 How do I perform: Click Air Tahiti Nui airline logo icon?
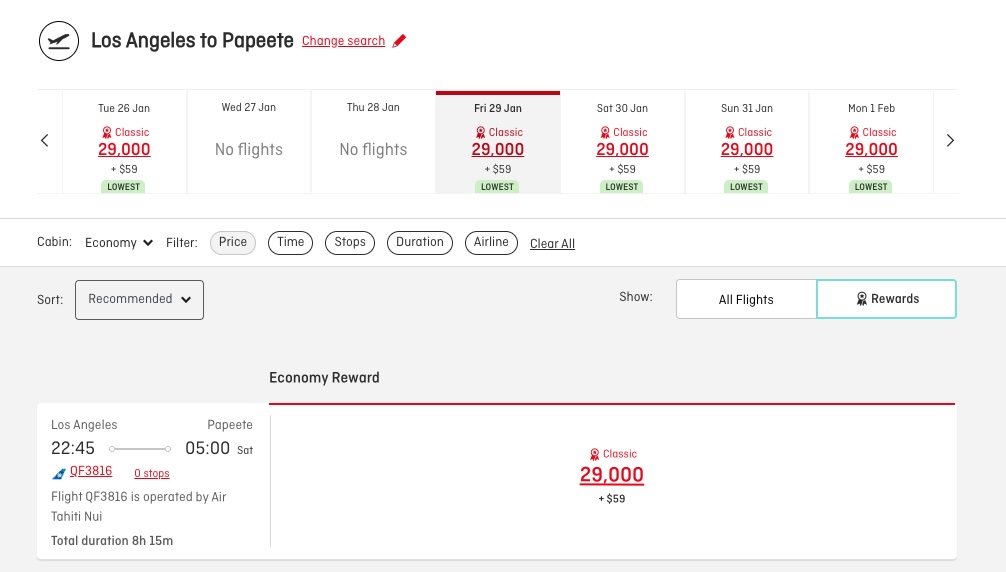coord(58,473)
